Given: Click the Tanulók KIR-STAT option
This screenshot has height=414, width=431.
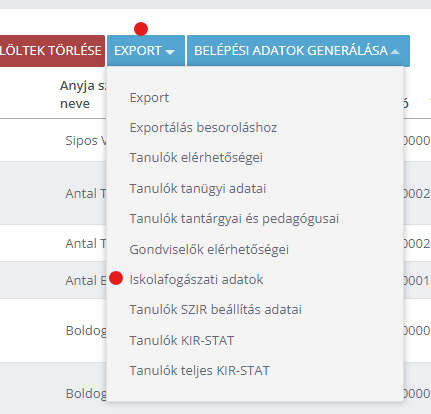Looking at the screenshot, I should coord(182,341).
